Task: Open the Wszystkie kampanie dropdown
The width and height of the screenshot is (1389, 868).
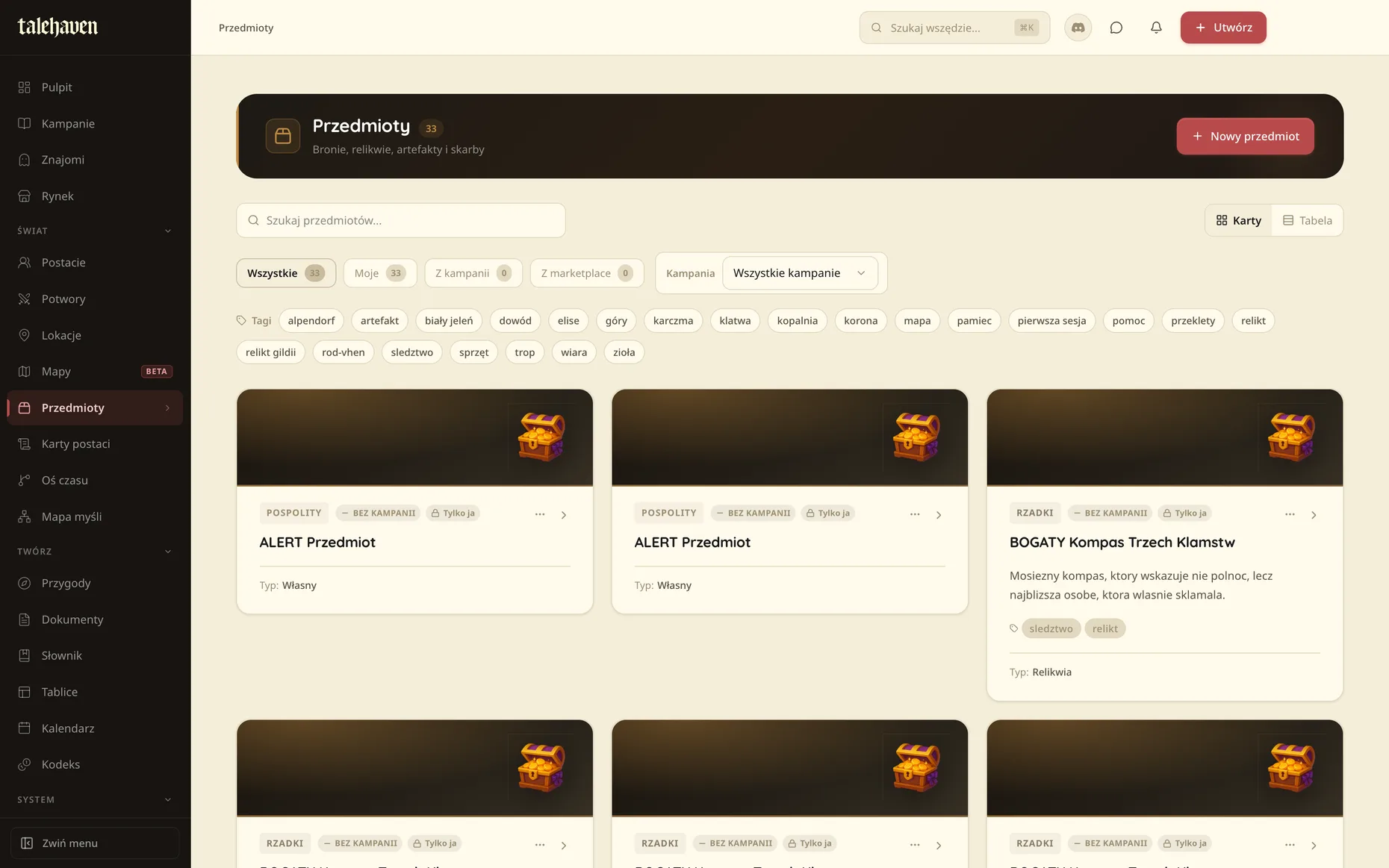Action: pyautogui.click(x=799, y=273)
